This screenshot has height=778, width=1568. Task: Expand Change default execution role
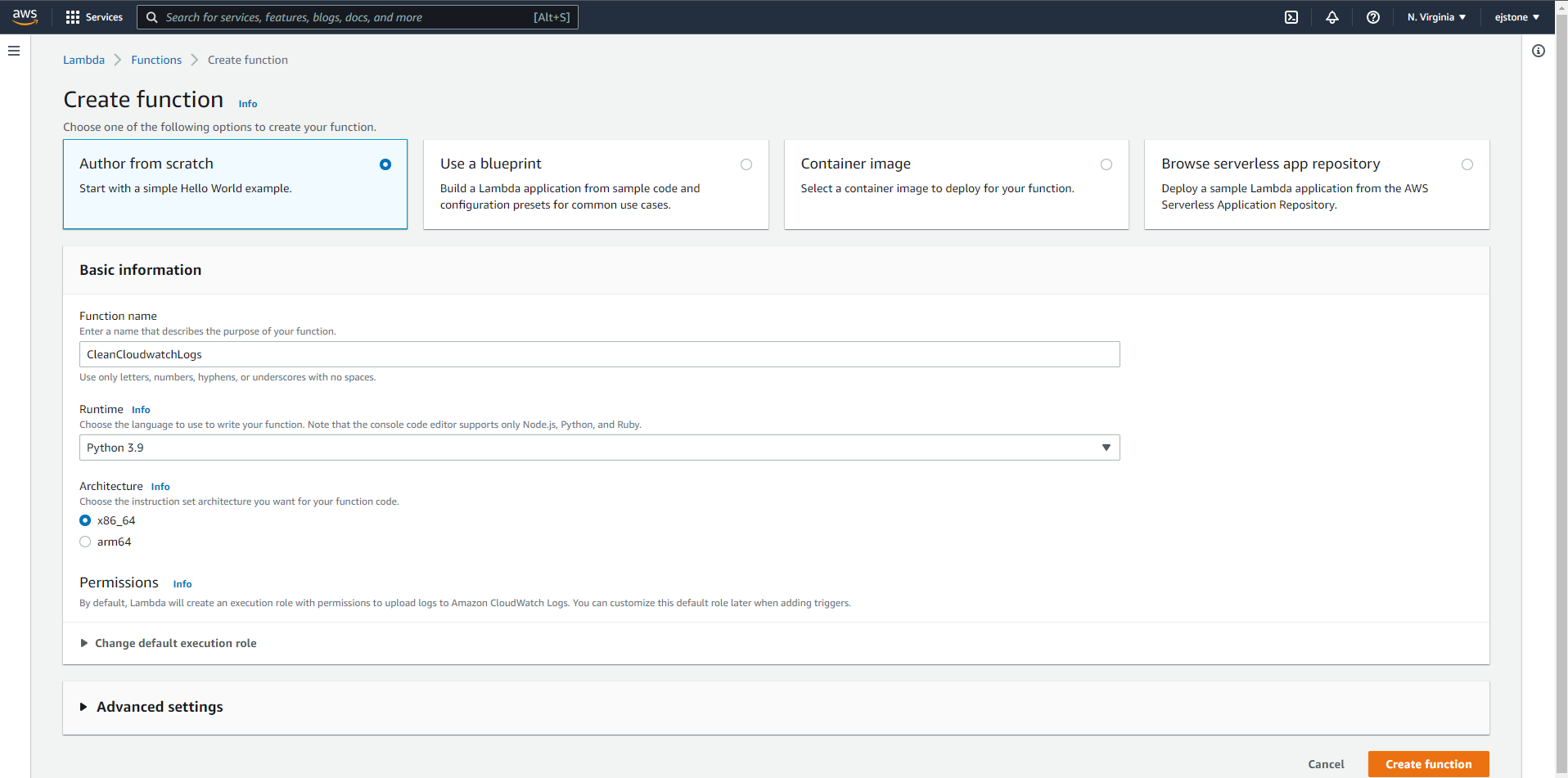(169, 643)
